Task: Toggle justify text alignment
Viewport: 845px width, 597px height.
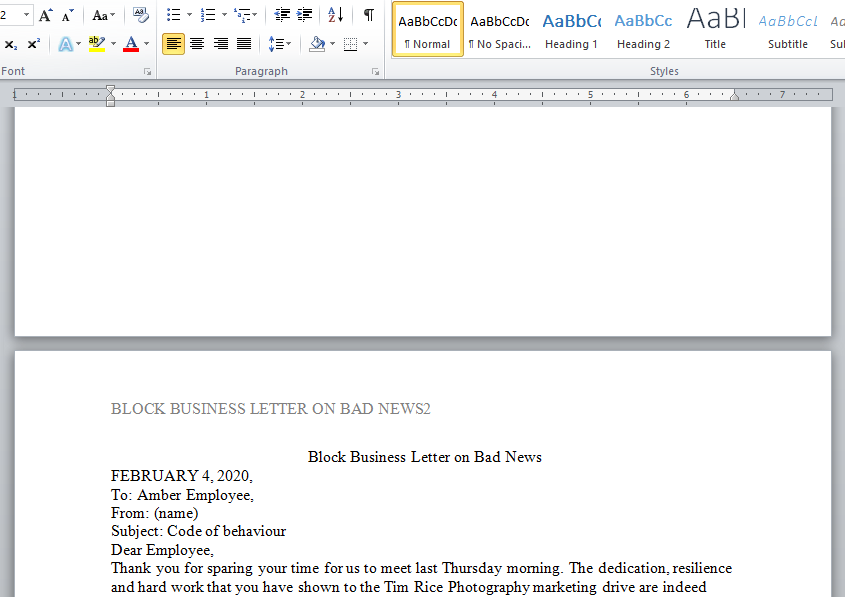Action: click(243, 44)
